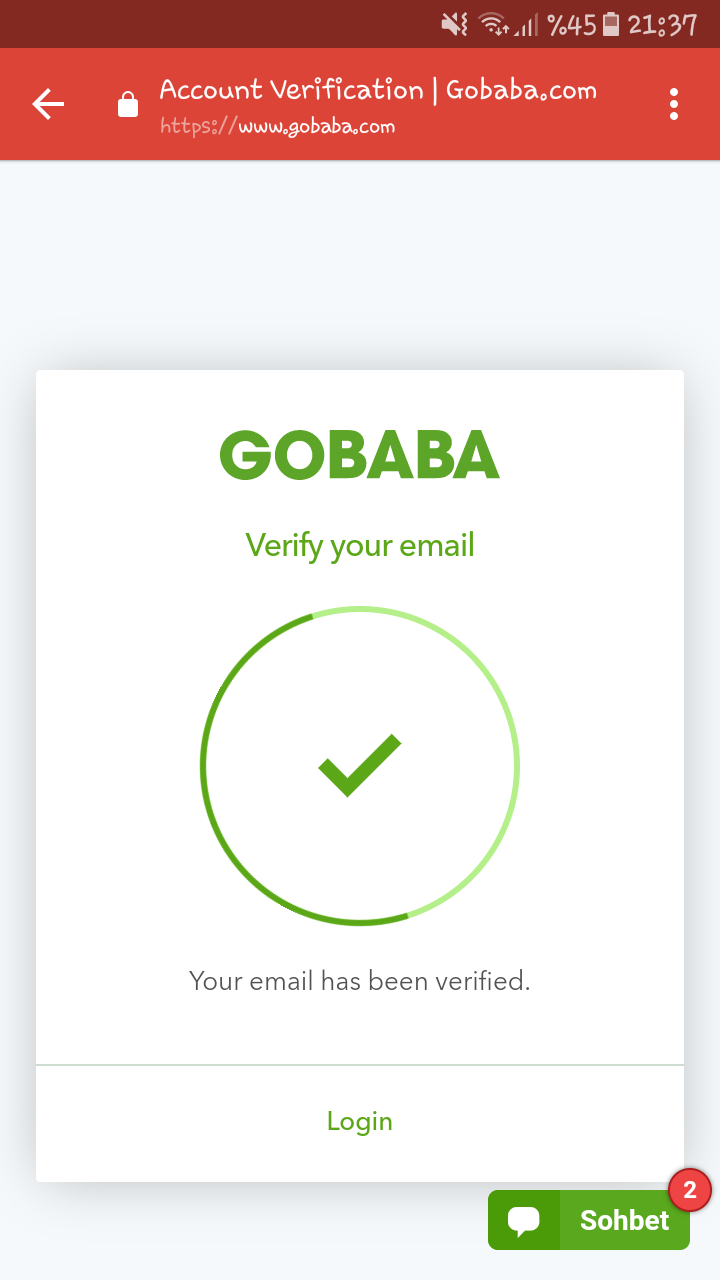Click the green checkmark icon
720x1280 pixels.
360,766
